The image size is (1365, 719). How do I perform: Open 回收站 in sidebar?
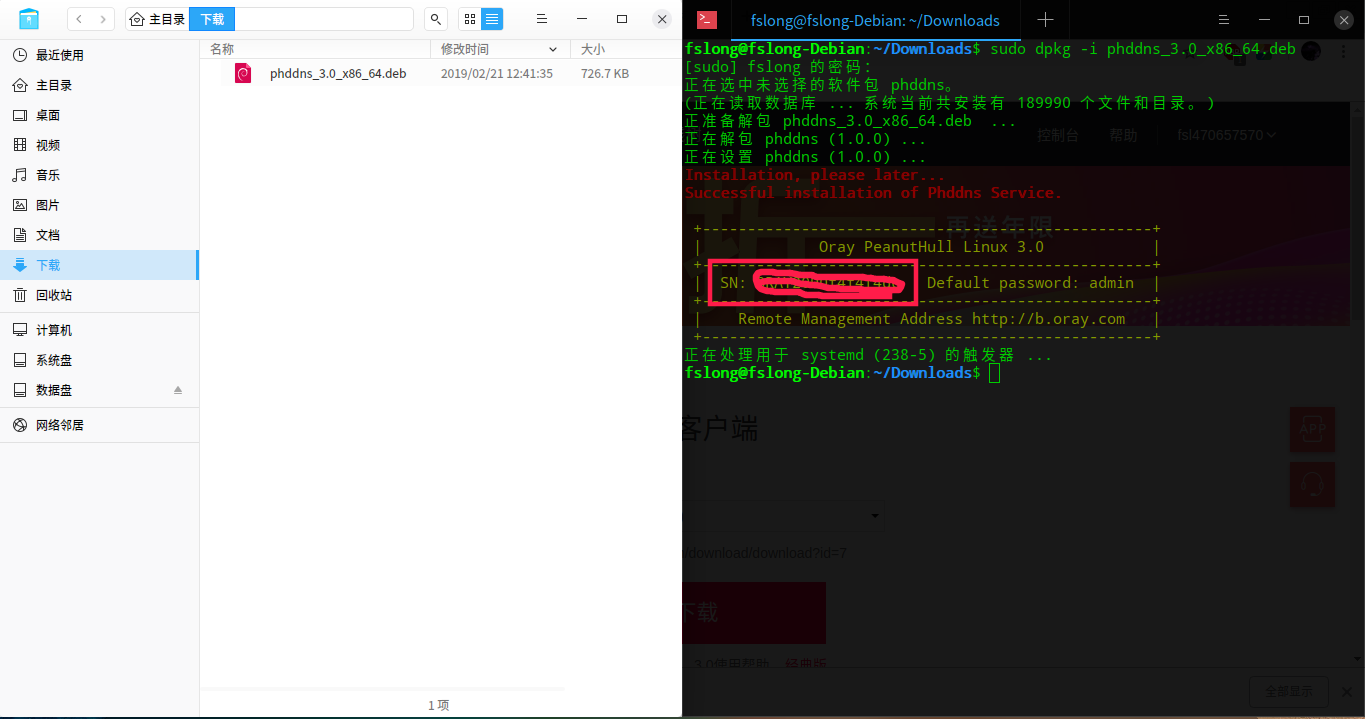(x=99, y=295)
